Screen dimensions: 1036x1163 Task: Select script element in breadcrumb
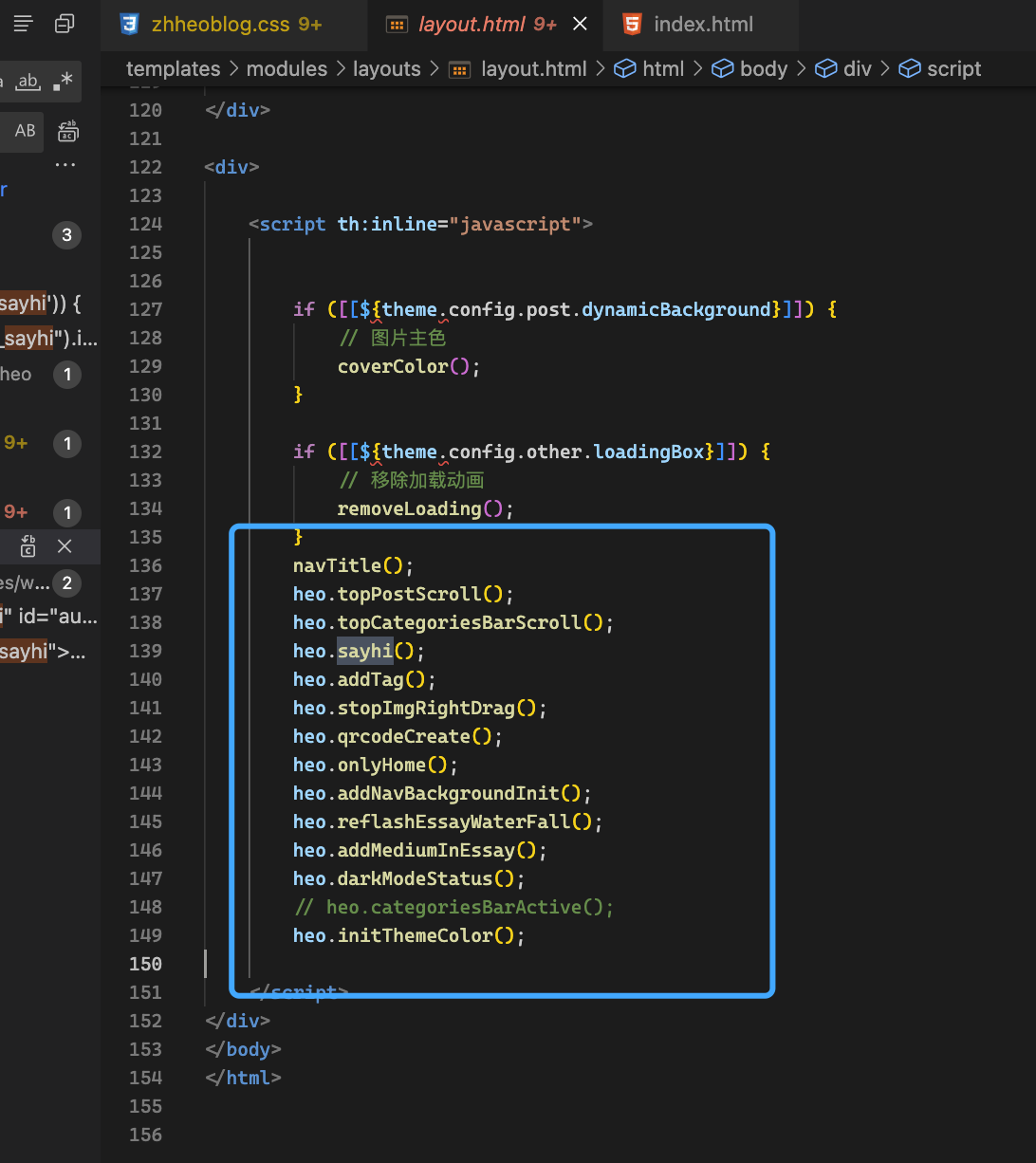954,69
